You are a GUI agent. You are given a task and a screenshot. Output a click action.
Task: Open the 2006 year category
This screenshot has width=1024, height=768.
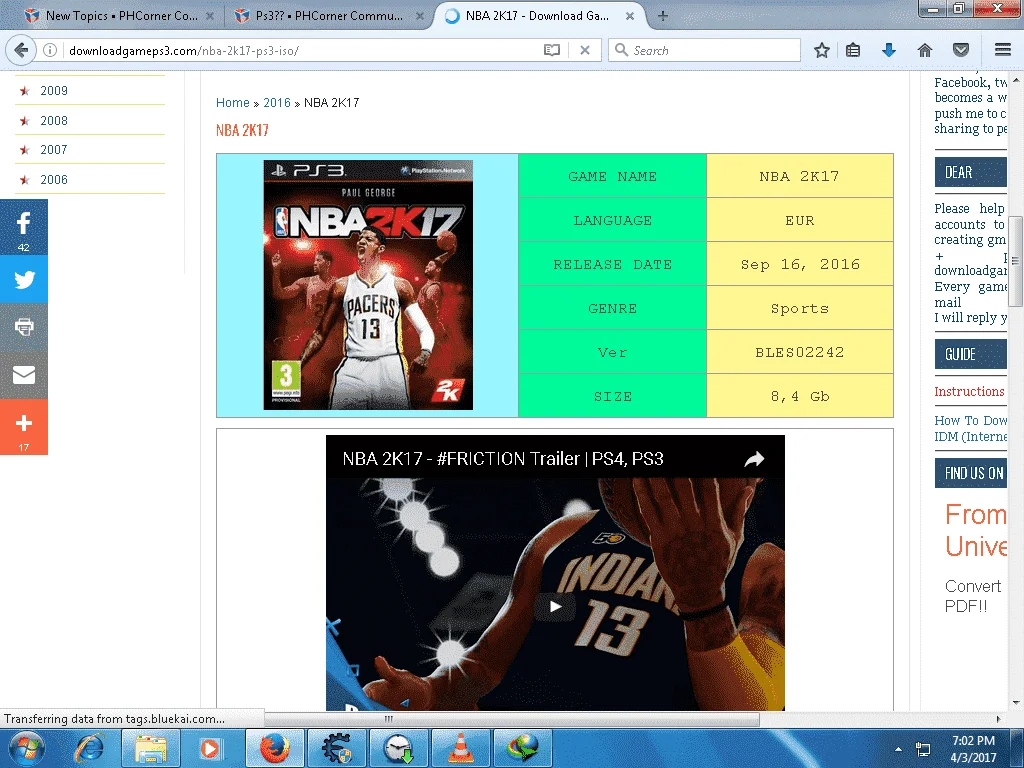pyautogui.click(x=54, y=180)
